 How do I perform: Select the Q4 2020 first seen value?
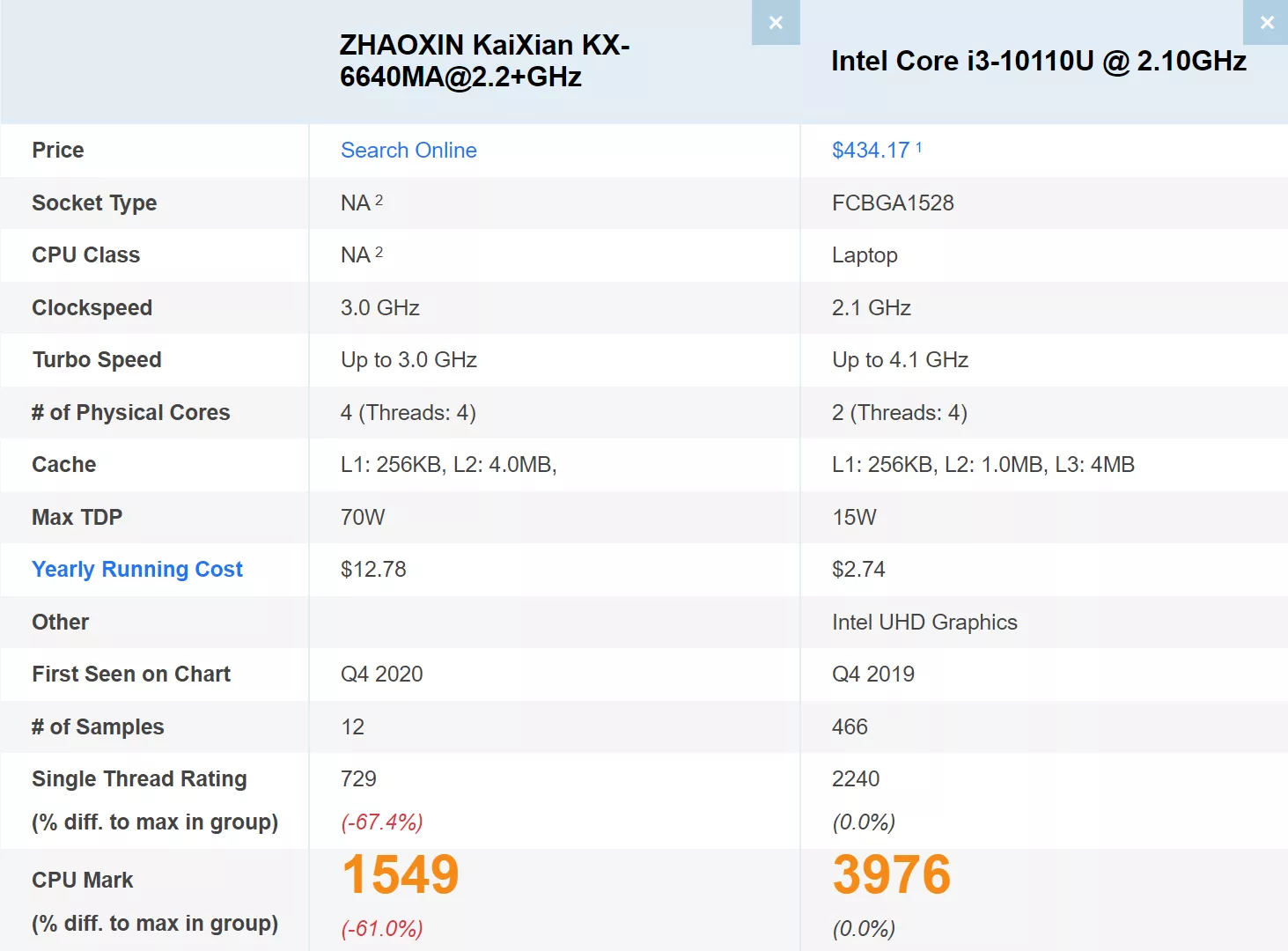coord(382,675)
